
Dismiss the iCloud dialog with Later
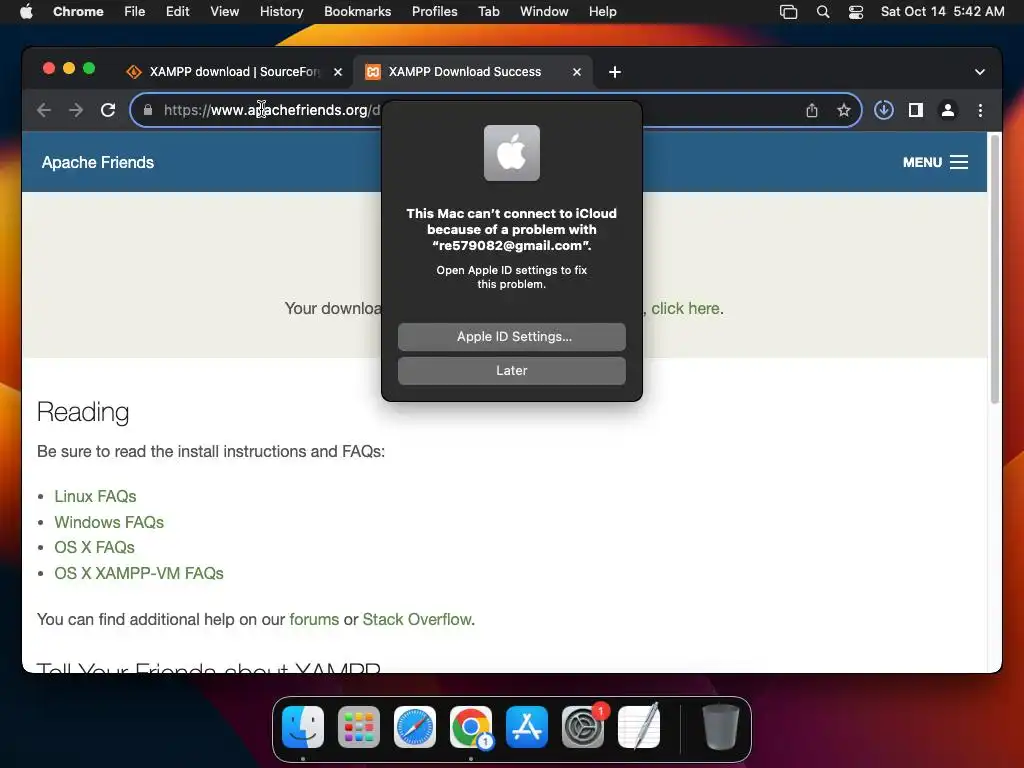tap(511, 370)
